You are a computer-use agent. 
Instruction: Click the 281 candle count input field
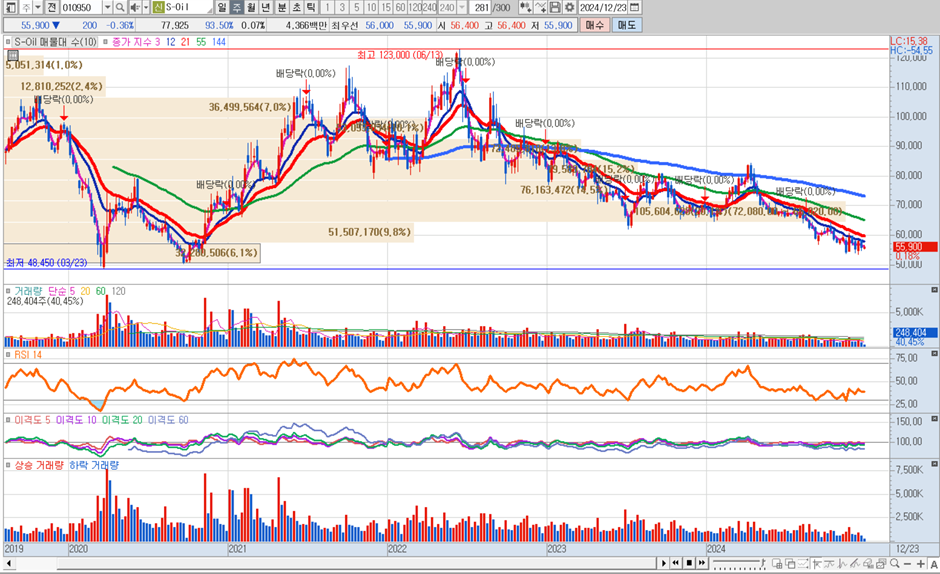(490, 8)
